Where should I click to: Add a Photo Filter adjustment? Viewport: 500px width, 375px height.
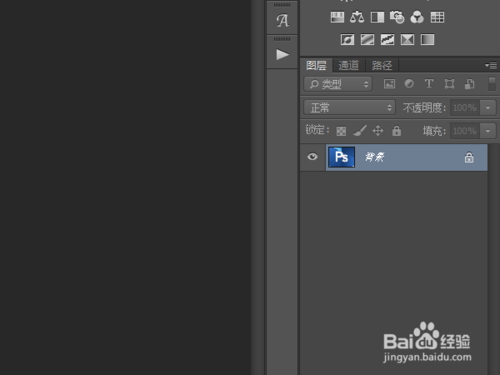(397, 17)
